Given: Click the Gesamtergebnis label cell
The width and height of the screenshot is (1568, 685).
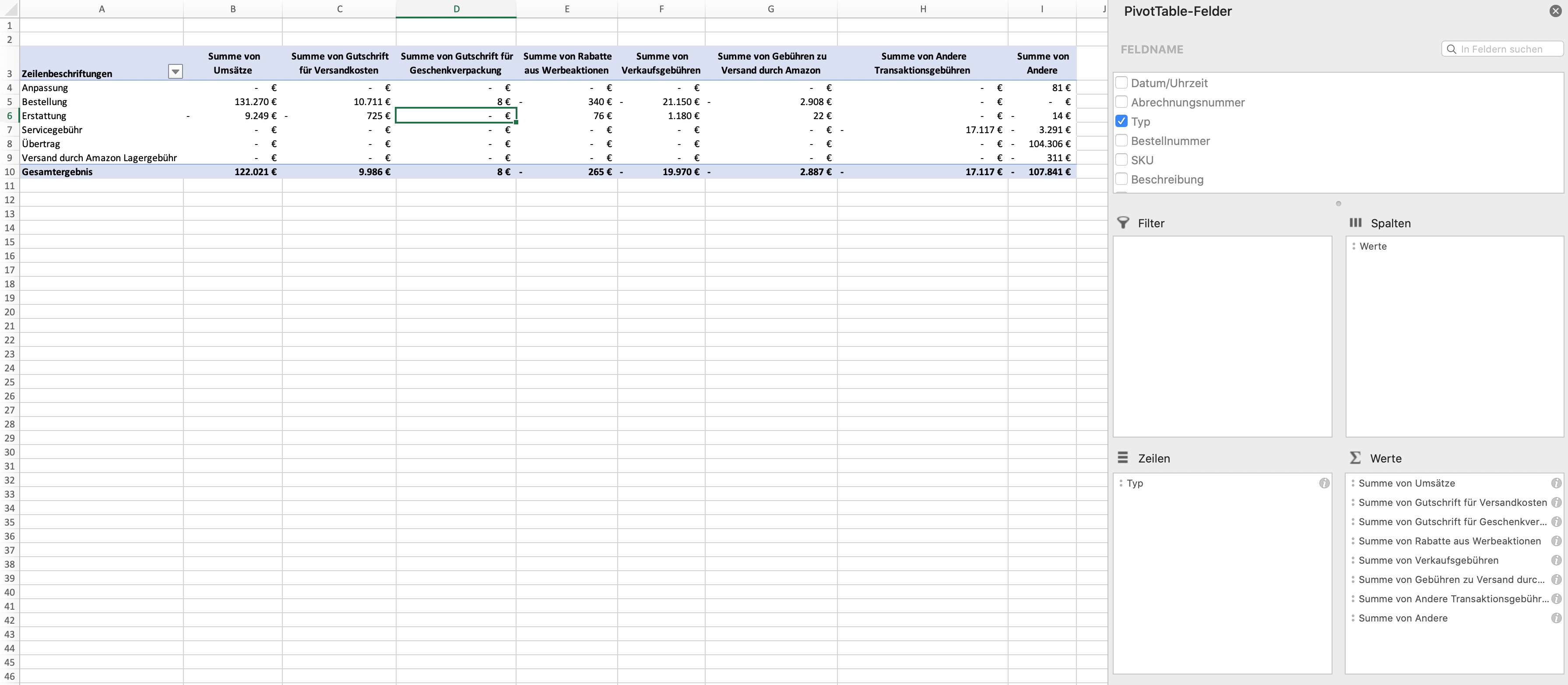Looking at the screenshot, I should pos(102,172).
